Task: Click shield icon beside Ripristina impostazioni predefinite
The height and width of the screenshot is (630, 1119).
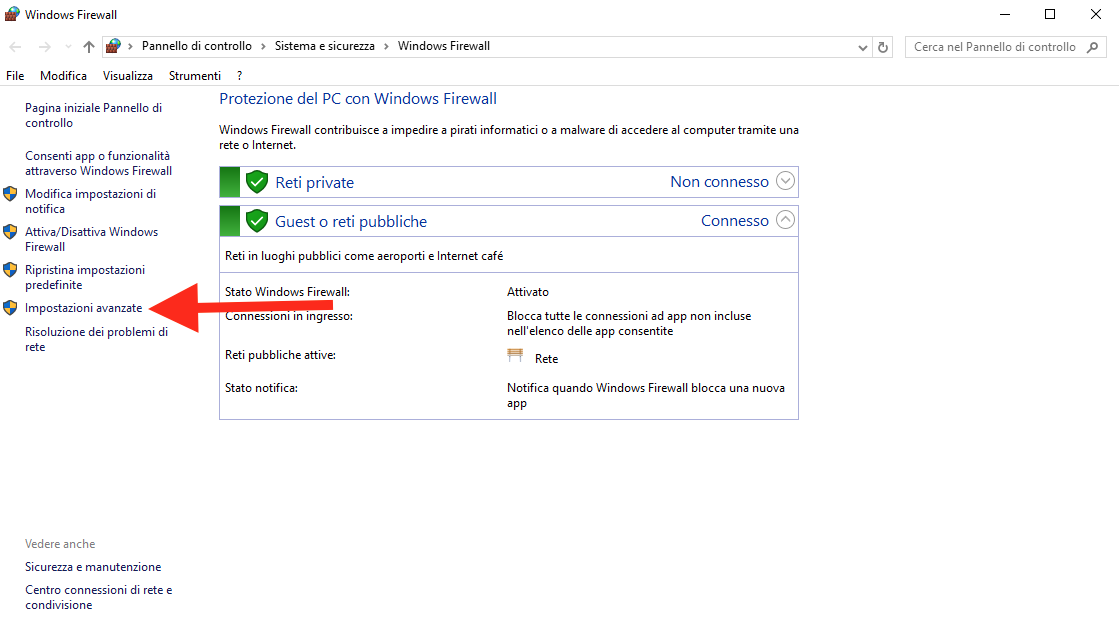Action: click(x=10, y=270)
